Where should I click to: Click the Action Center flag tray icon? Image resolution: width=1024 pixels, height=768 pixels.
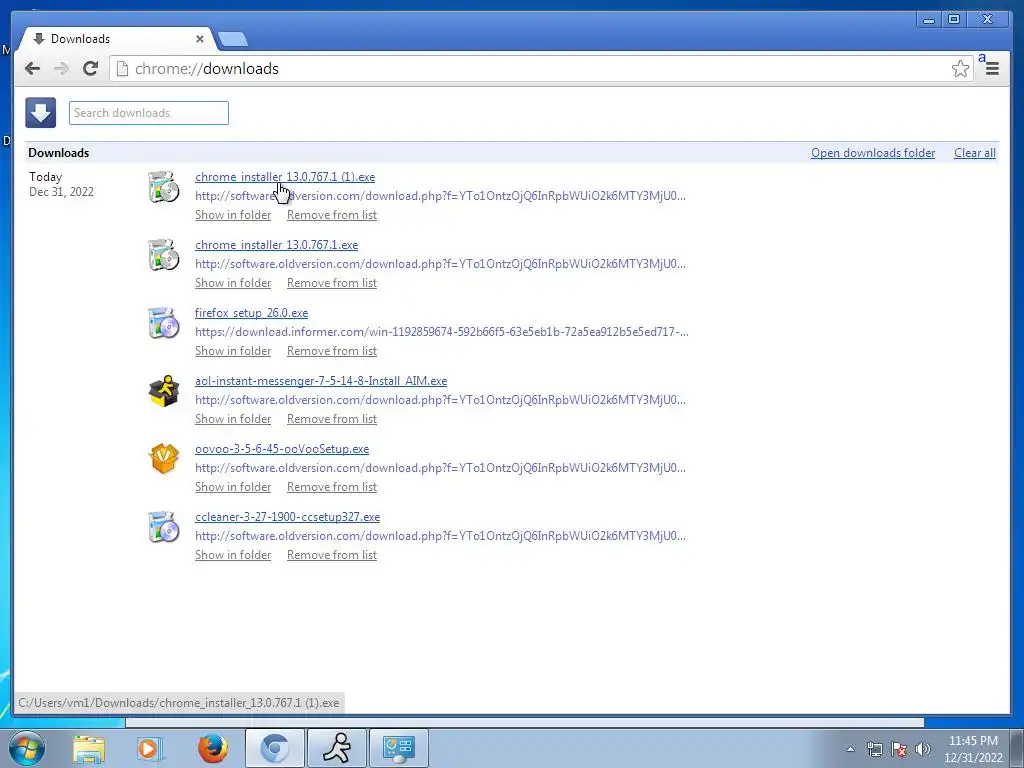(899, 749)
